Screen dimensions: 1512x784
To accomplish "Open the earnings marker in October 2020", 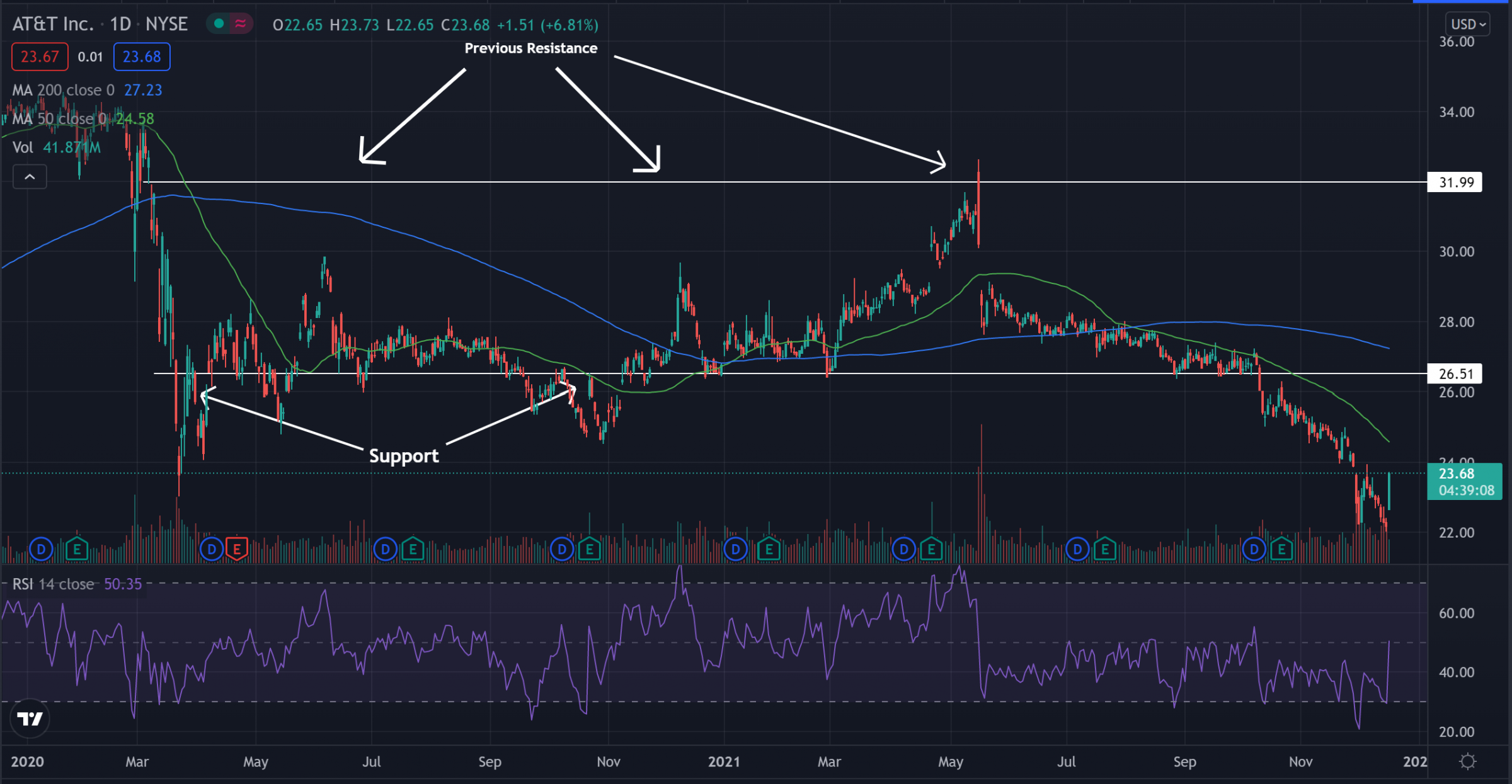I will (x=589, y=550).
